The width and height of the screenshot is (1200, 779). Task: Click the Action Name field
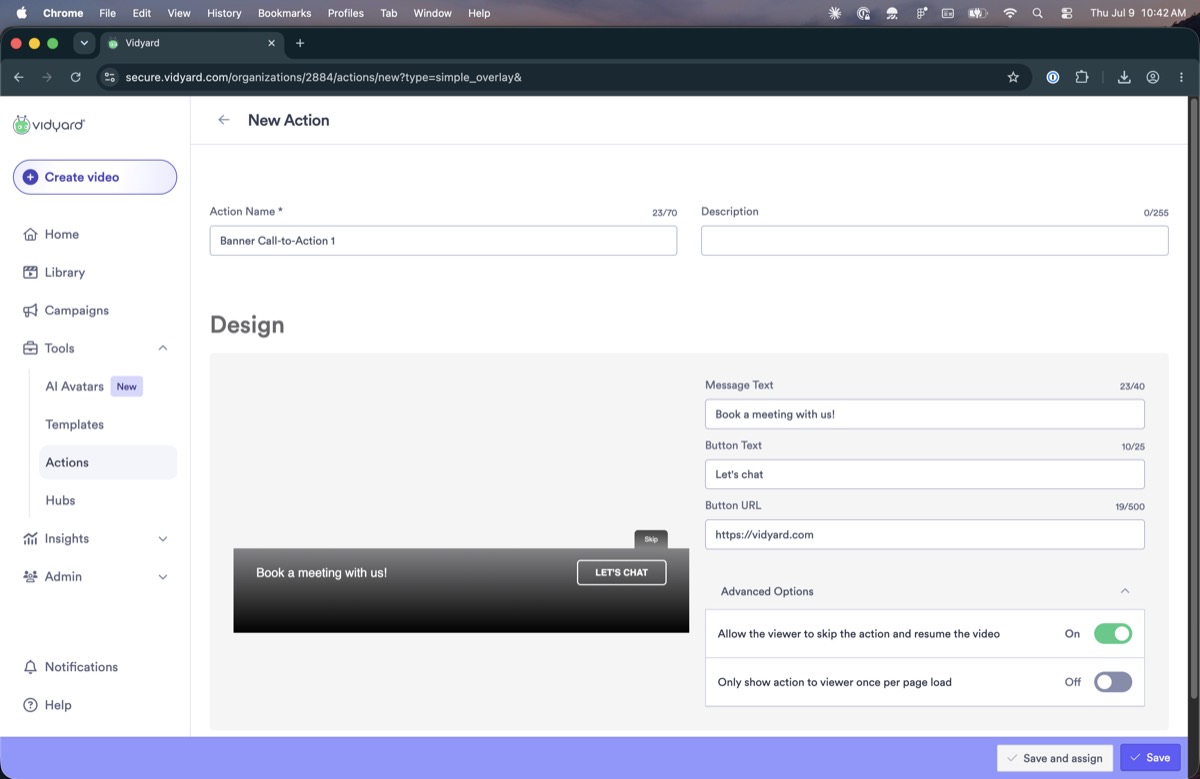(x=443, y=240)
